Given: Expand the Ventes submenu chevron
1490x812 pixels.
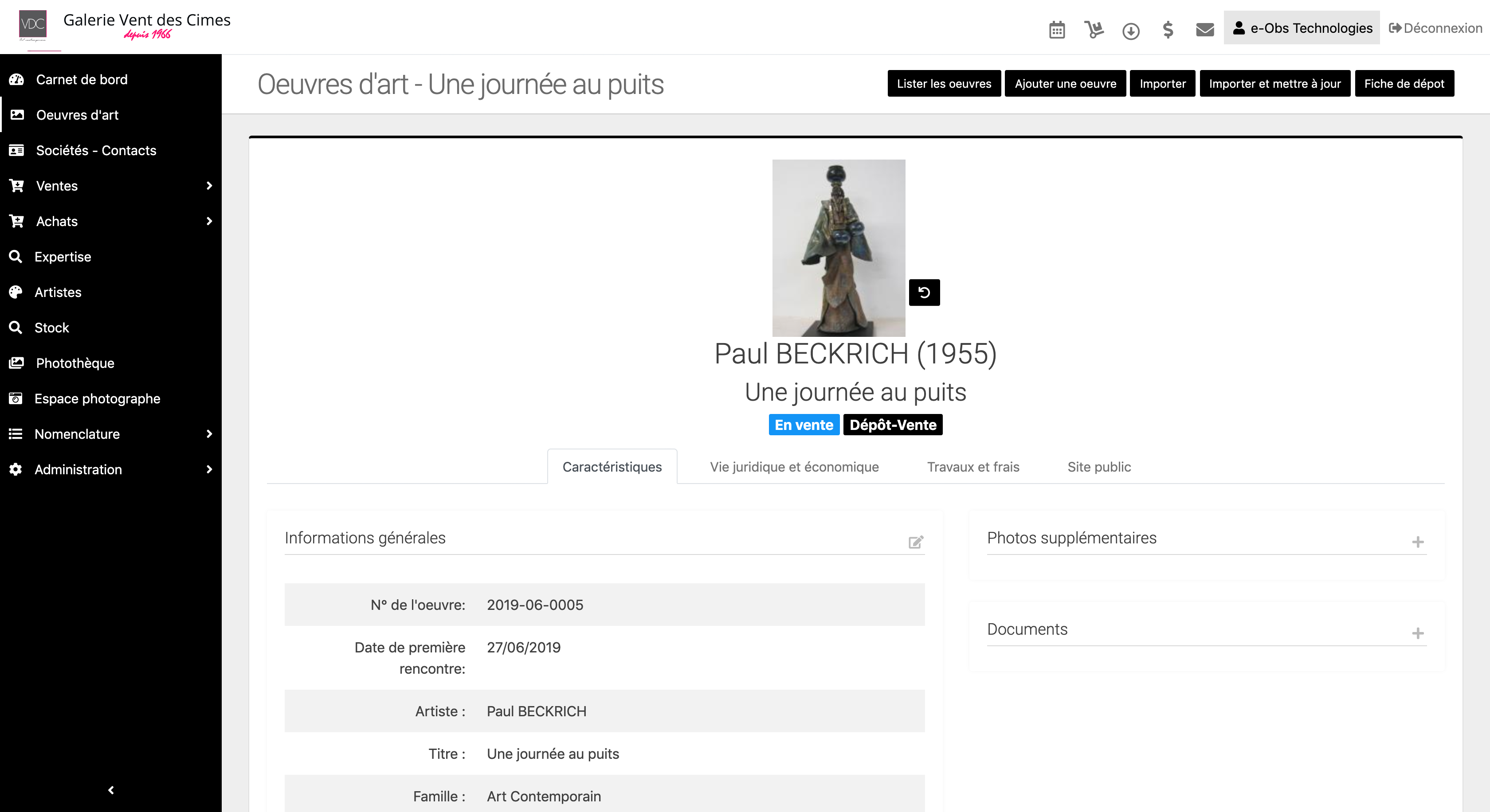Looking at the screenshot, I should point(209,186).
